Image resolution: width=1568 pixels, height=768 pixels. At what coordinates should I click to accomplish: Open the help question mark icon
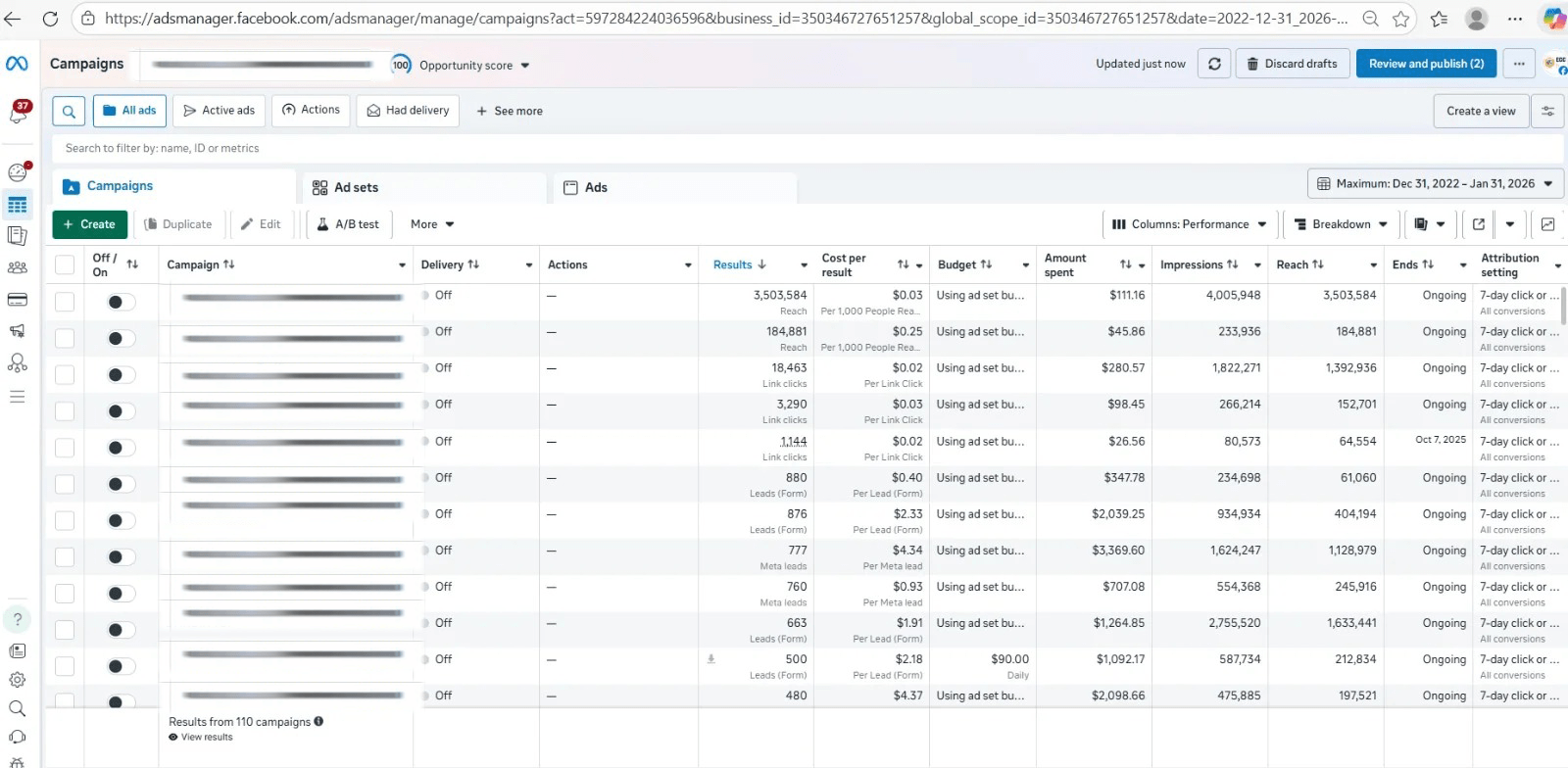pyautogui.click(x=17, y=619)
